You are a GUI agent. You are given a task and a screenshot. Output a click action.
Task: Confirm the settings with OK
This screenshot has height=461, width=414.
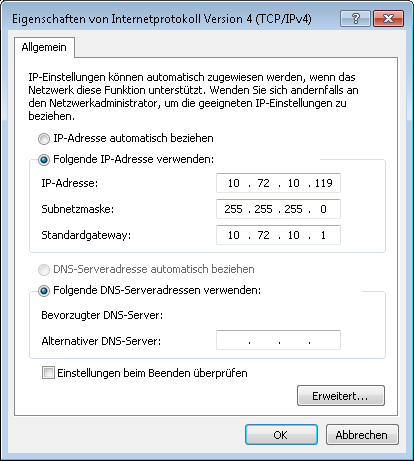(281, 435)
